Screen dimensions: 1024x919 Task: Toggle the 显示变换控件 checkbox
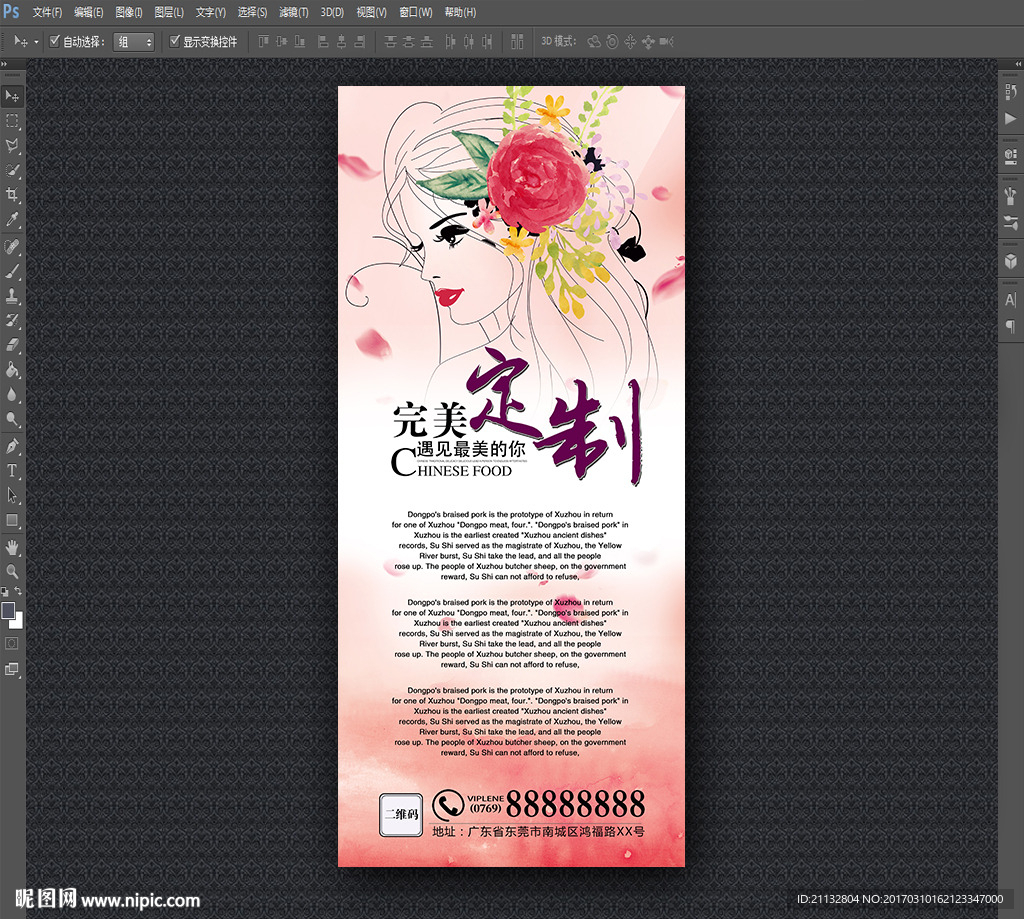[x=174, y=41]
